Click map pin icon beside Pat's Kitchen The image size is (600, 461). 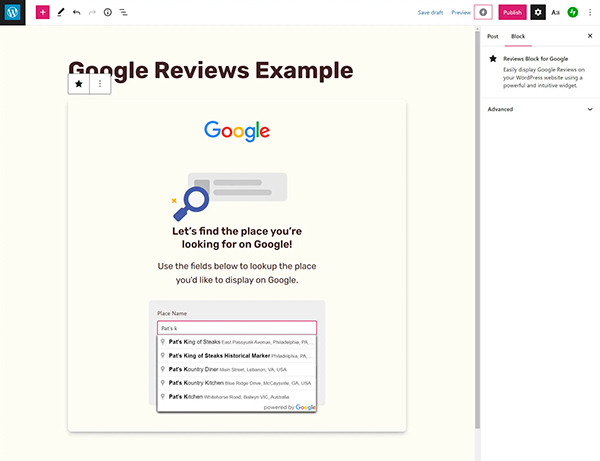point(163,397)
